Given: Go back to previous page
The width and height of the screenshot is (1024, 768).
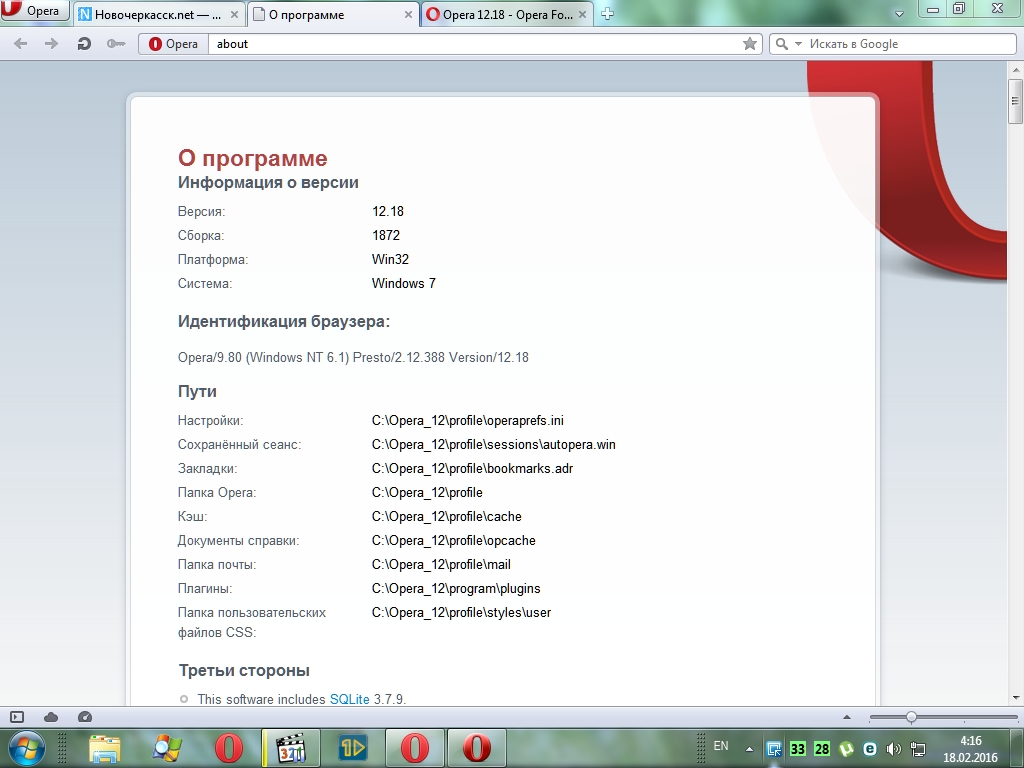Looking at the screenshot, I should [20, 44].
